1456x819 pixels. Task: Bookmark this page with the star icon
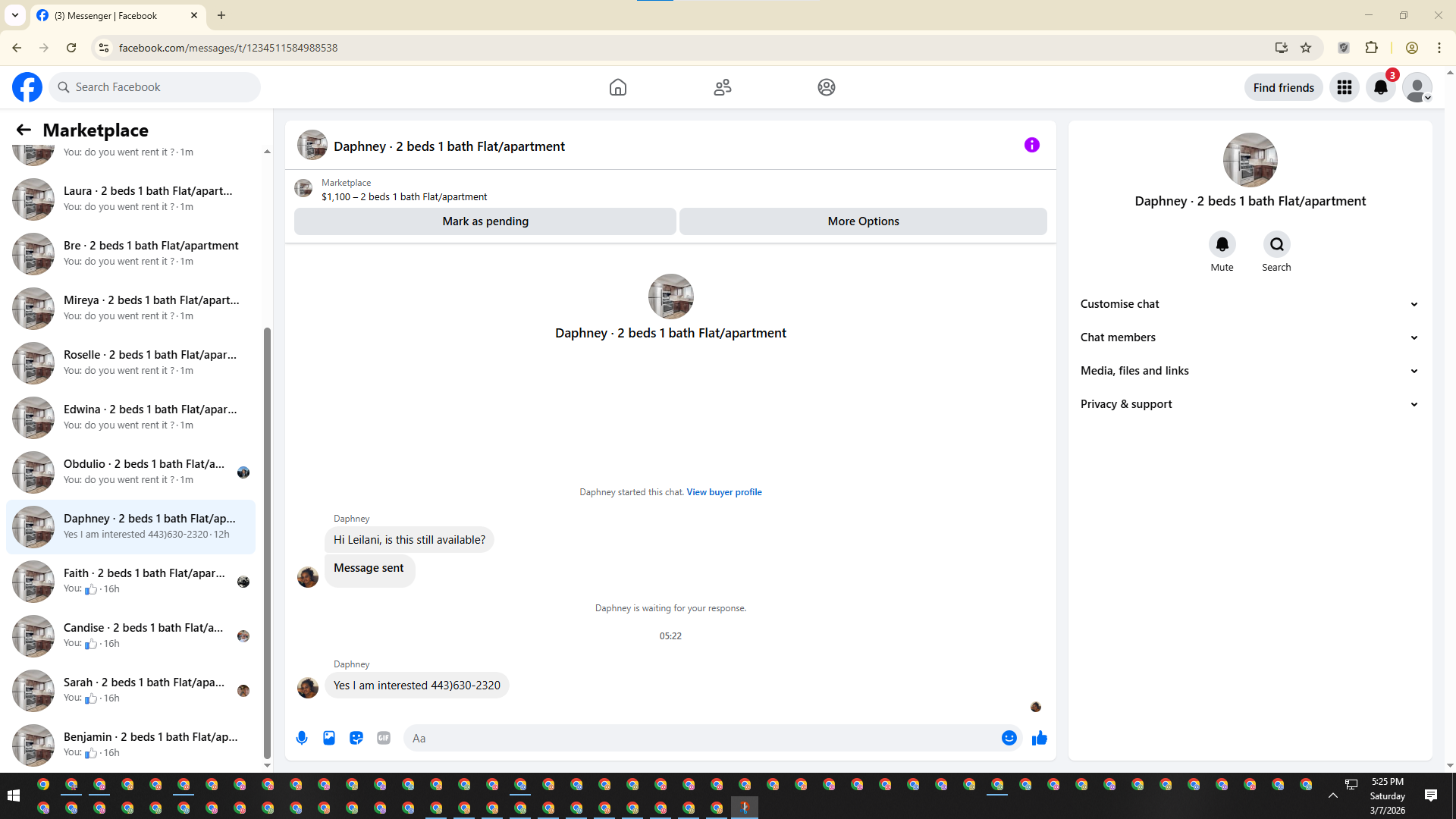(x=1306, y=48)
